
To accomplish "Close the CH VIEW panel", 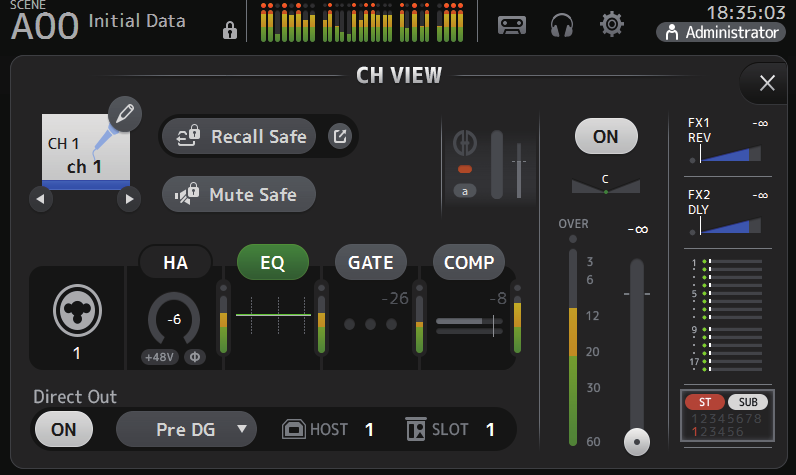I will [x=767, y=83].
